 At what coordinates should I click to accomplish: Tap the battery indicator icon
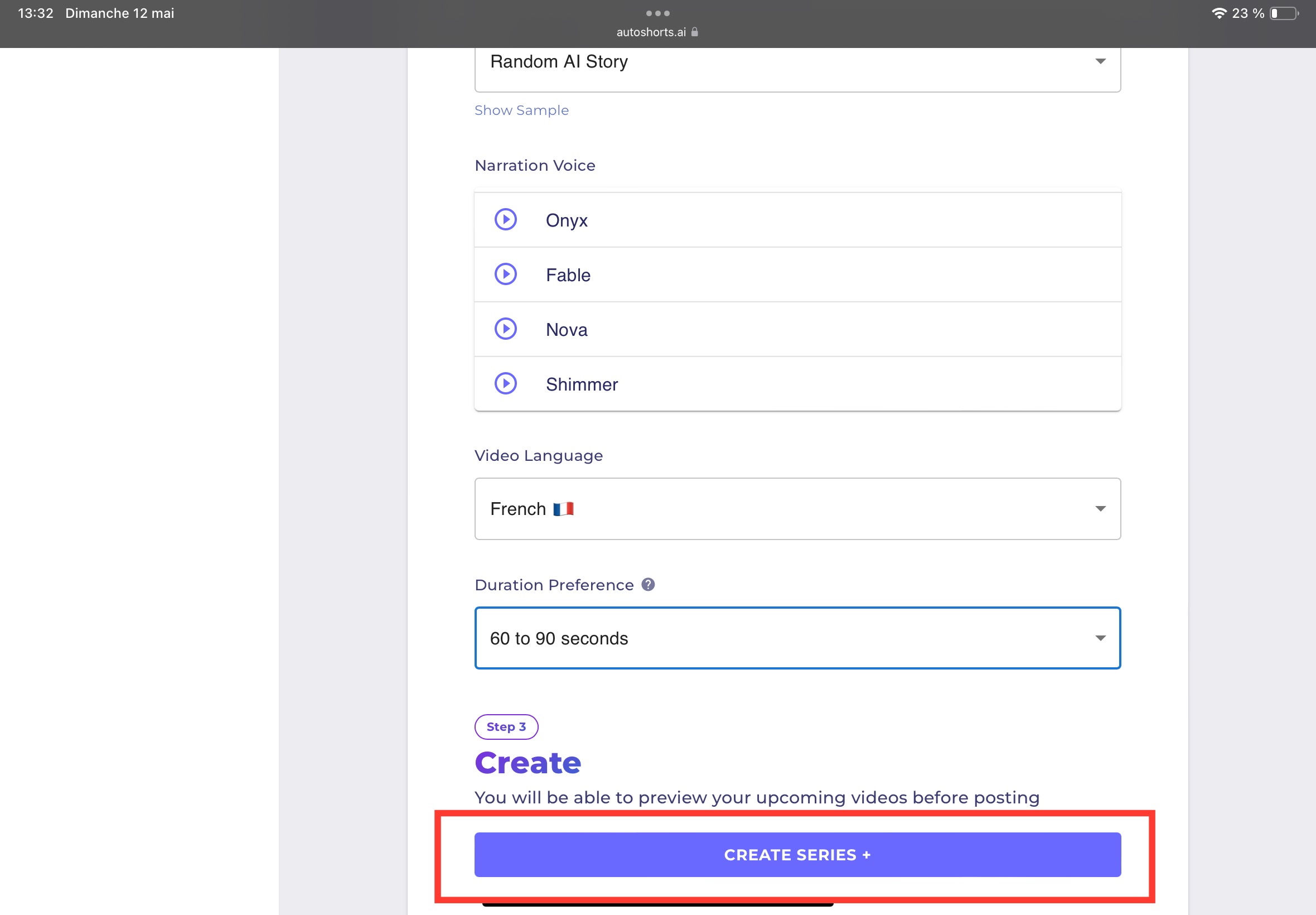pyautogui.click(x=1284, y=13)
